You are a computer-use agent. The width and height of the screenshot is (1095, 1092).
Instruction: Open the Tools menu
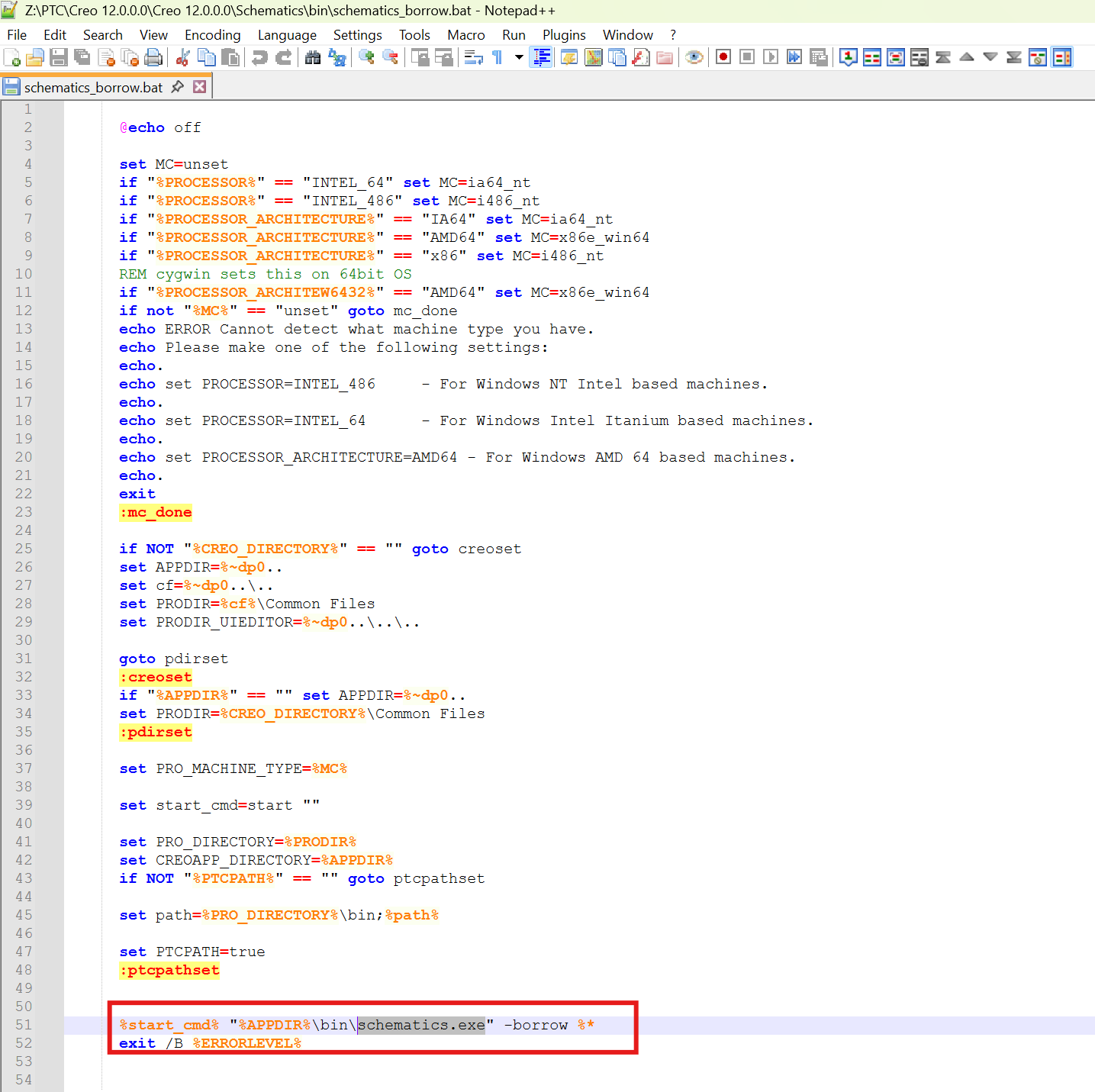(414, 35)
